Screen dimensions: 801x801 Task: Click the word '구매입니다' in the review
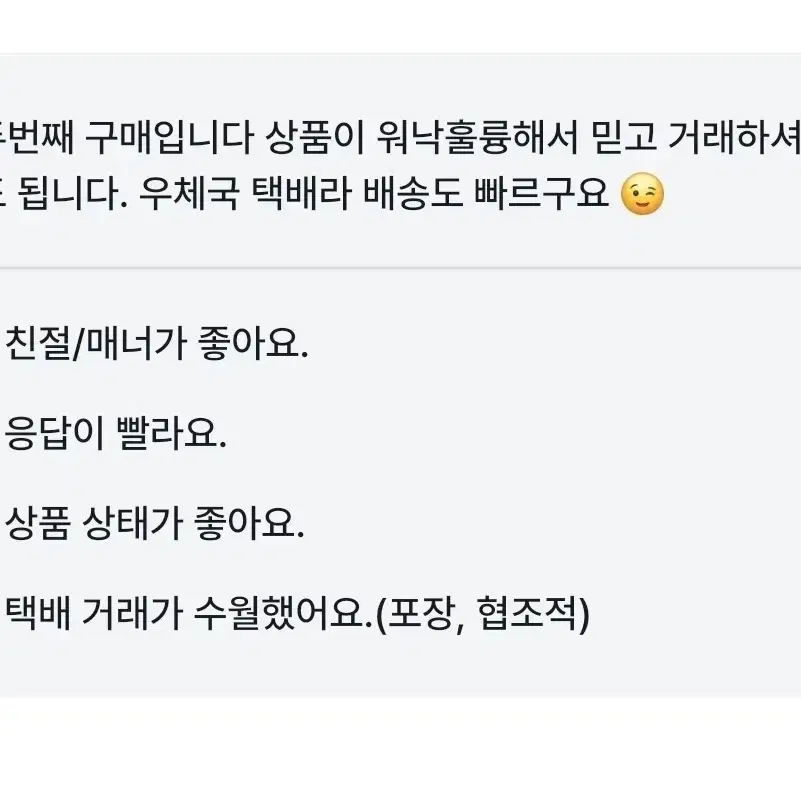[169, 137]
